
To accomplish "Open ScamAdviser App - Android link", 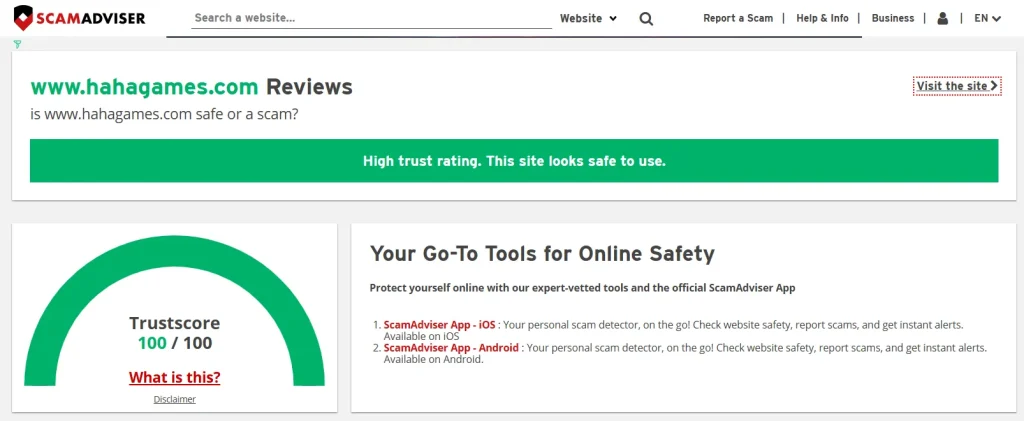I will click(451, 348).
